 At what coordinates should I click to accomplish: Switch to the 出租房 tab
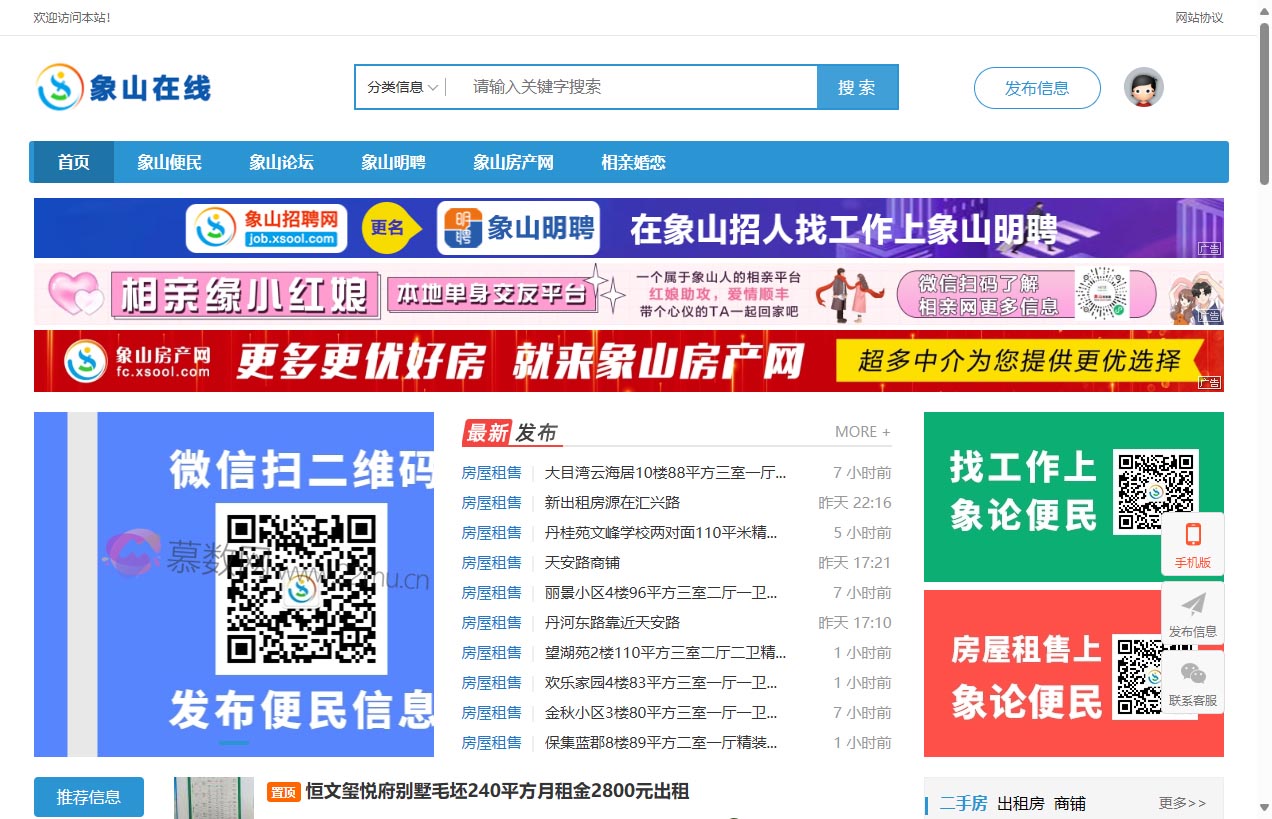coord(1020,803)
